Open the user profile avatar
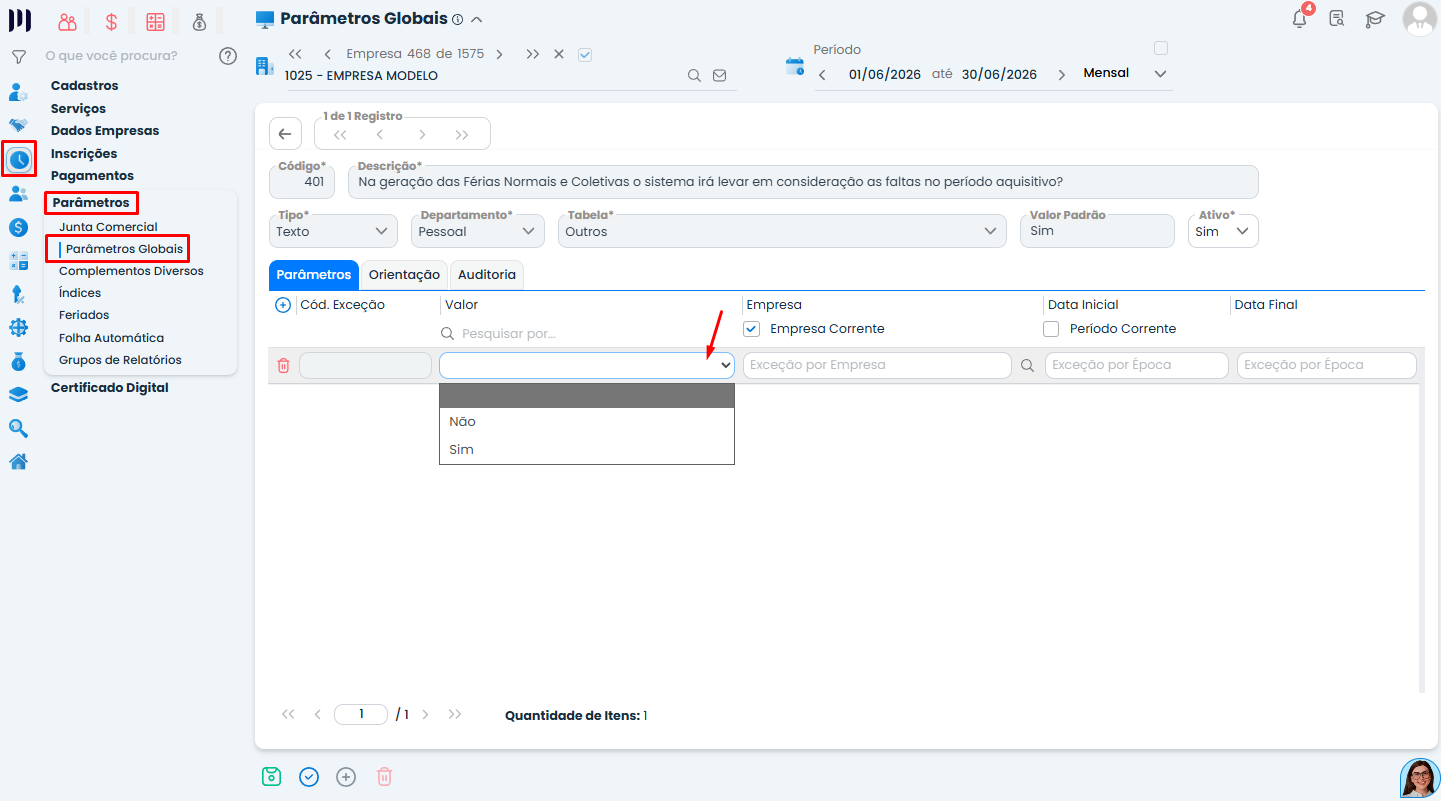Screen dimensions: 1441x801 pyautogui.click(x=1419, y=18)
